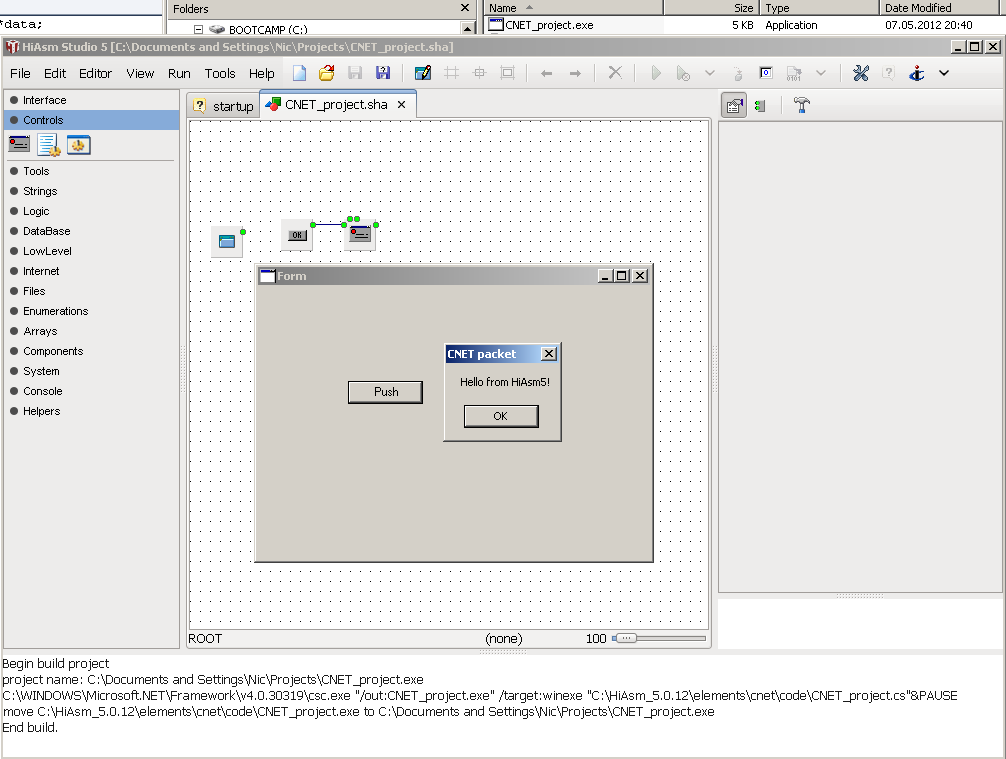Toggle the points view in right panel
The image size is (1006, 759).
[760, 105]
